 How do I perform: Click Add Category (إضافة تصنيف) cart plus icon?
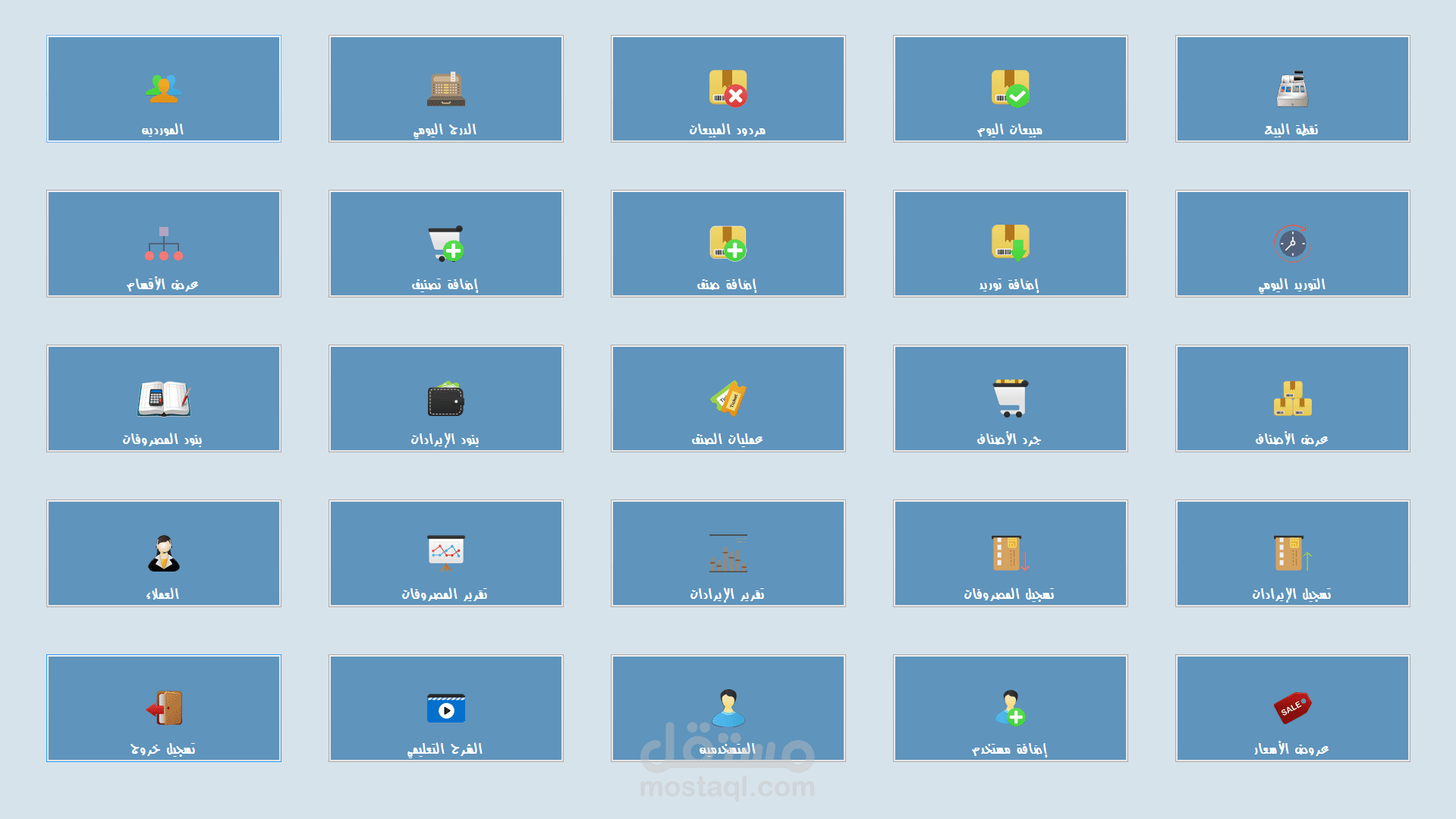446,244
